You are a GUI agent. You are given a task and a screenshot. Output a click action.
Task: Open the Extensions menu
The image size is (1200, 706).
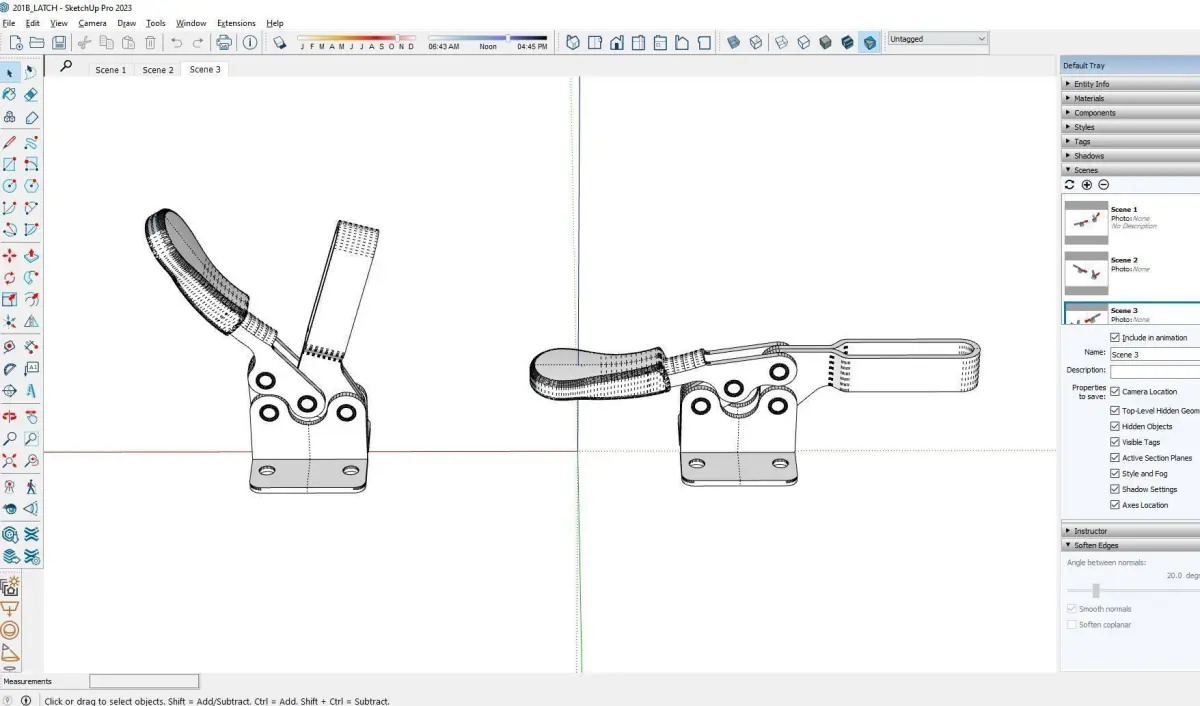pyautogui.click(x=236, y=23)
